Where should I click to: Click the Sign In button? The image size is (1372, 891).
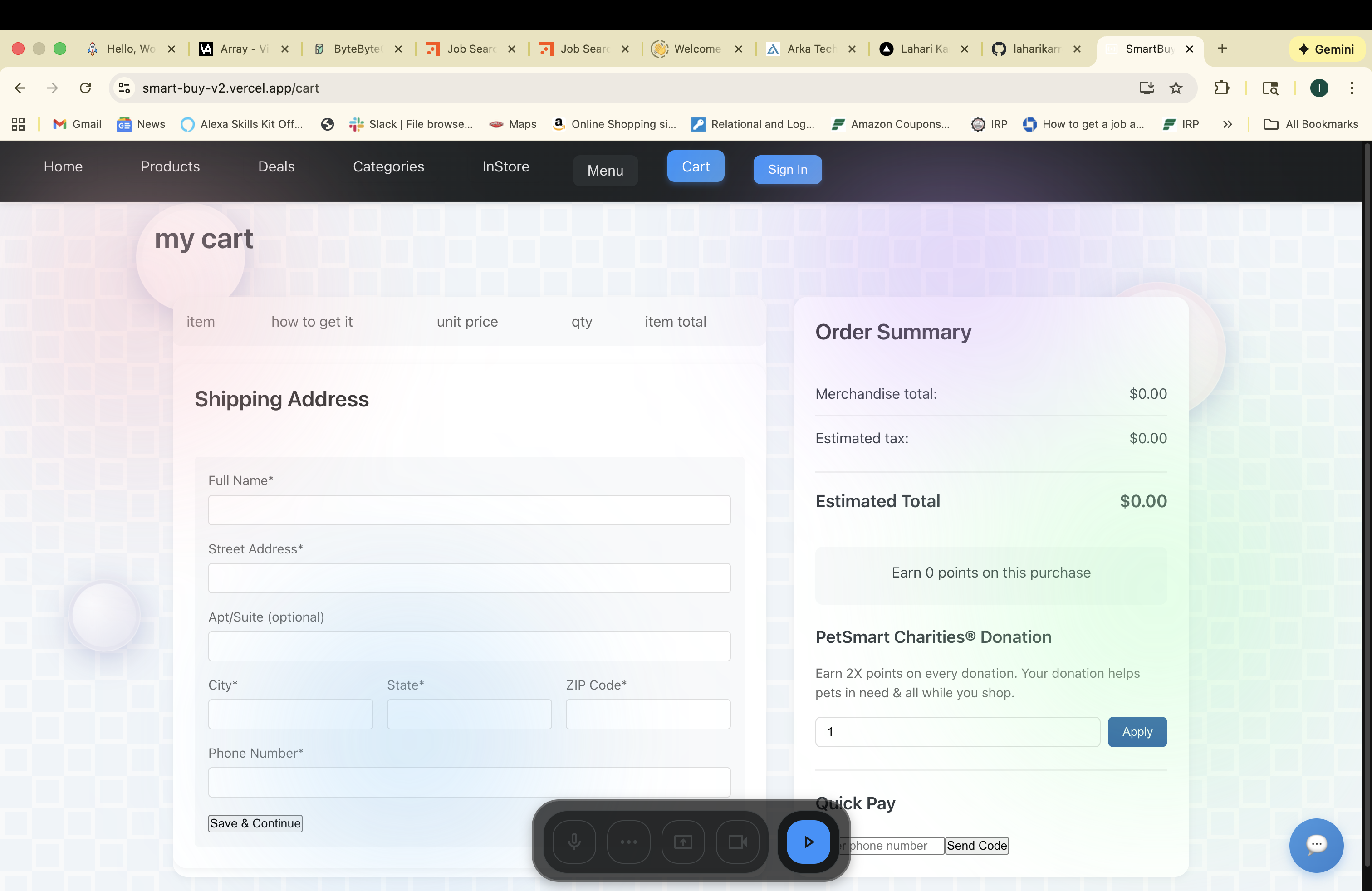coord(788,169)
